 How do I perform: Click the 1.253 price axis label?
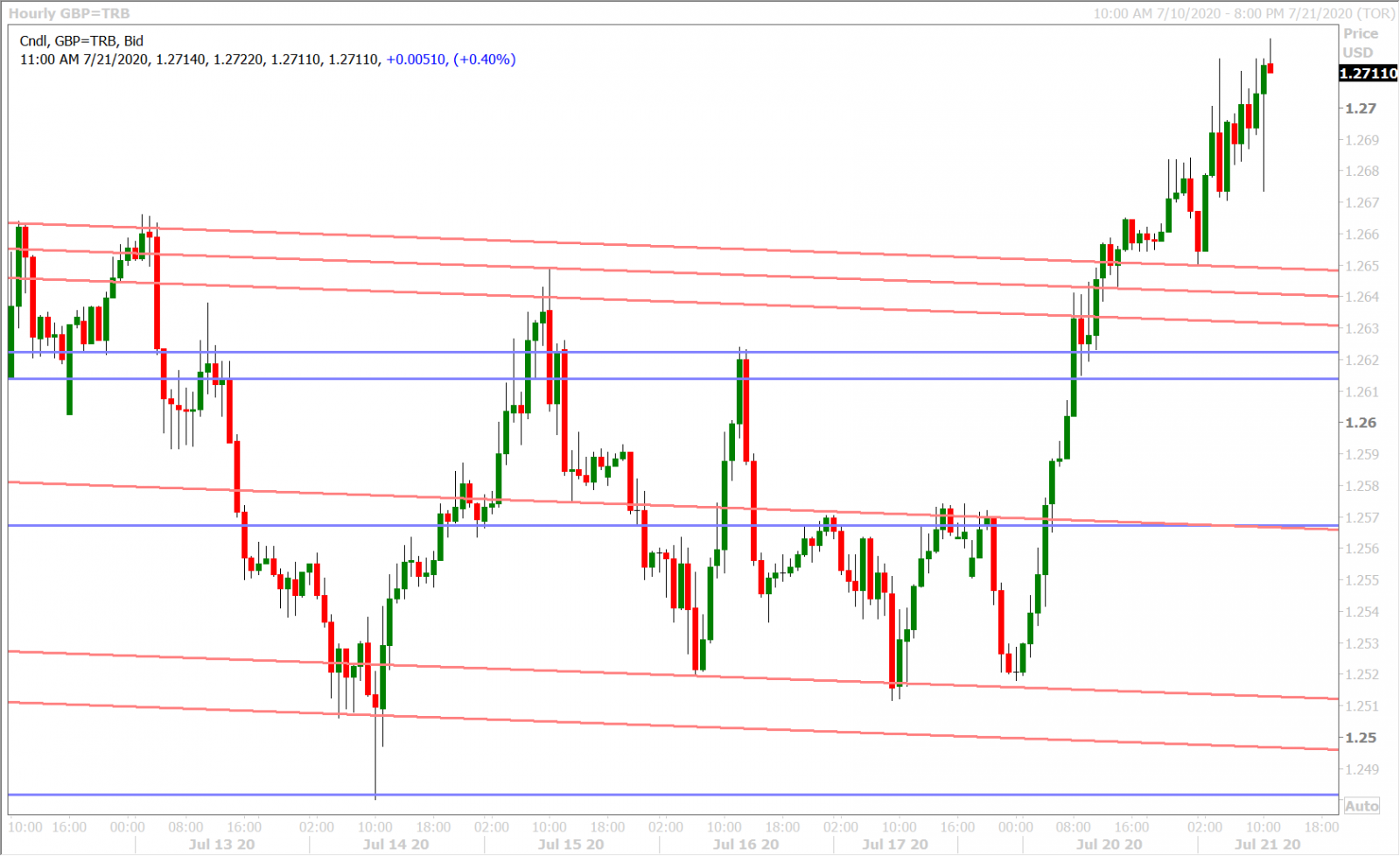point(1362,643)
